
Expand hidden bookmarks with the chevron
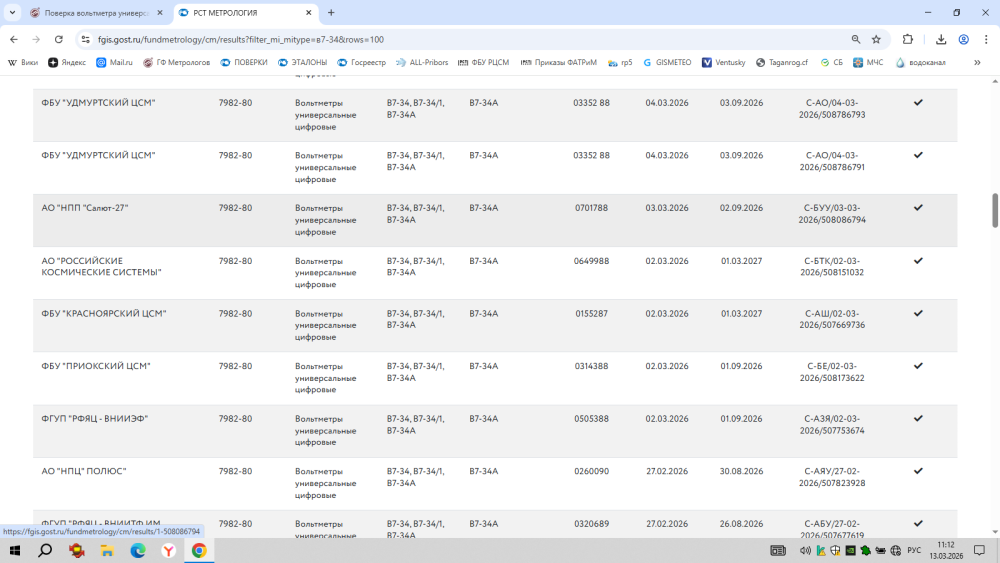pos(977,62)
